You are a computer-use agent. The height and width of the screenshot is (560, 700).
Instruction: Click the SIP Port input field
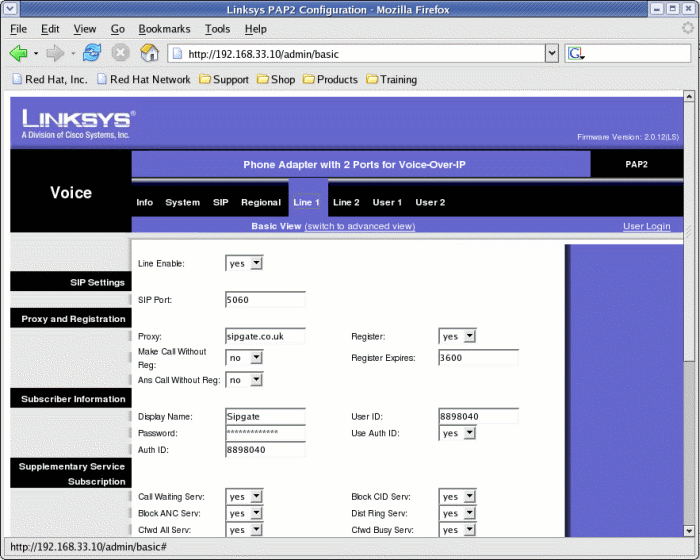click(265, 300)
